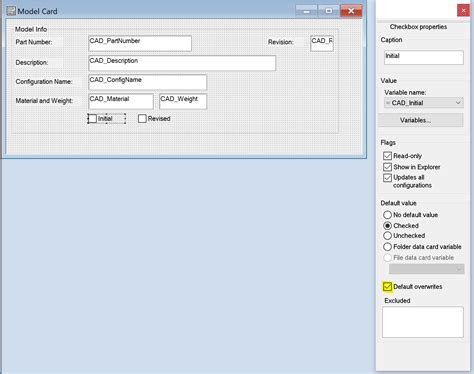Select the CAD_ConfigName field

pos(148,82)
